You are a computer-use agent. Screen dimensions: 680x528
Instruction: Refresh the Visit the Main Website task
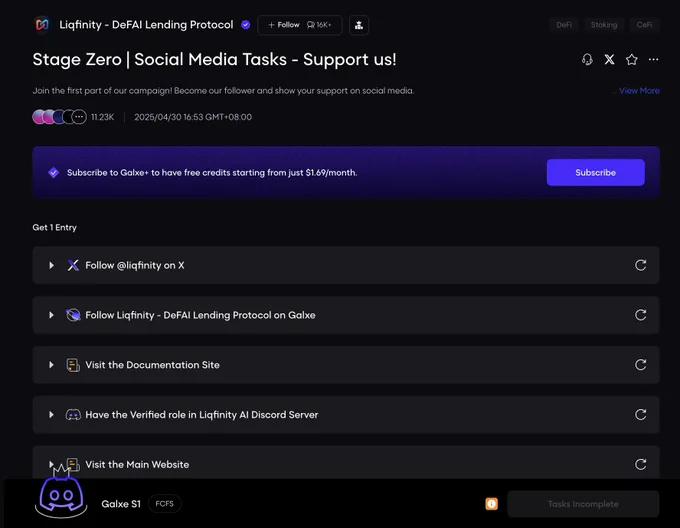641,465
